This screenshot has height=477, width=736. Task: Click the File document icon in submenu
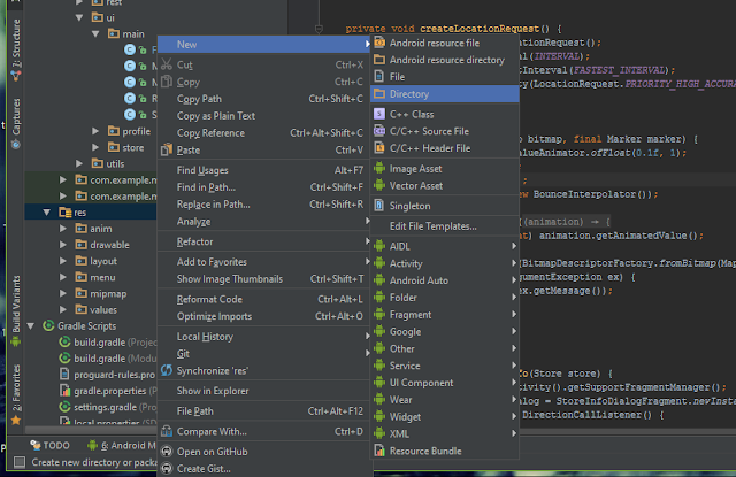pos(379,76)
